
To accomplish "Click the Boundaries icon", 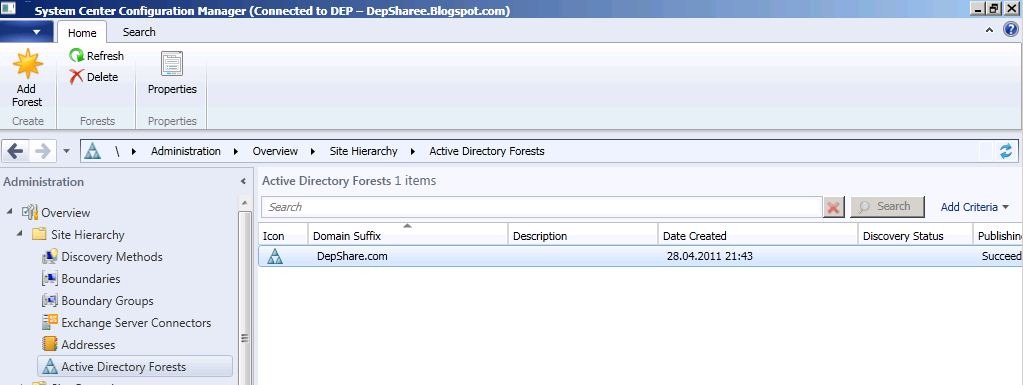I will [50, 279].
